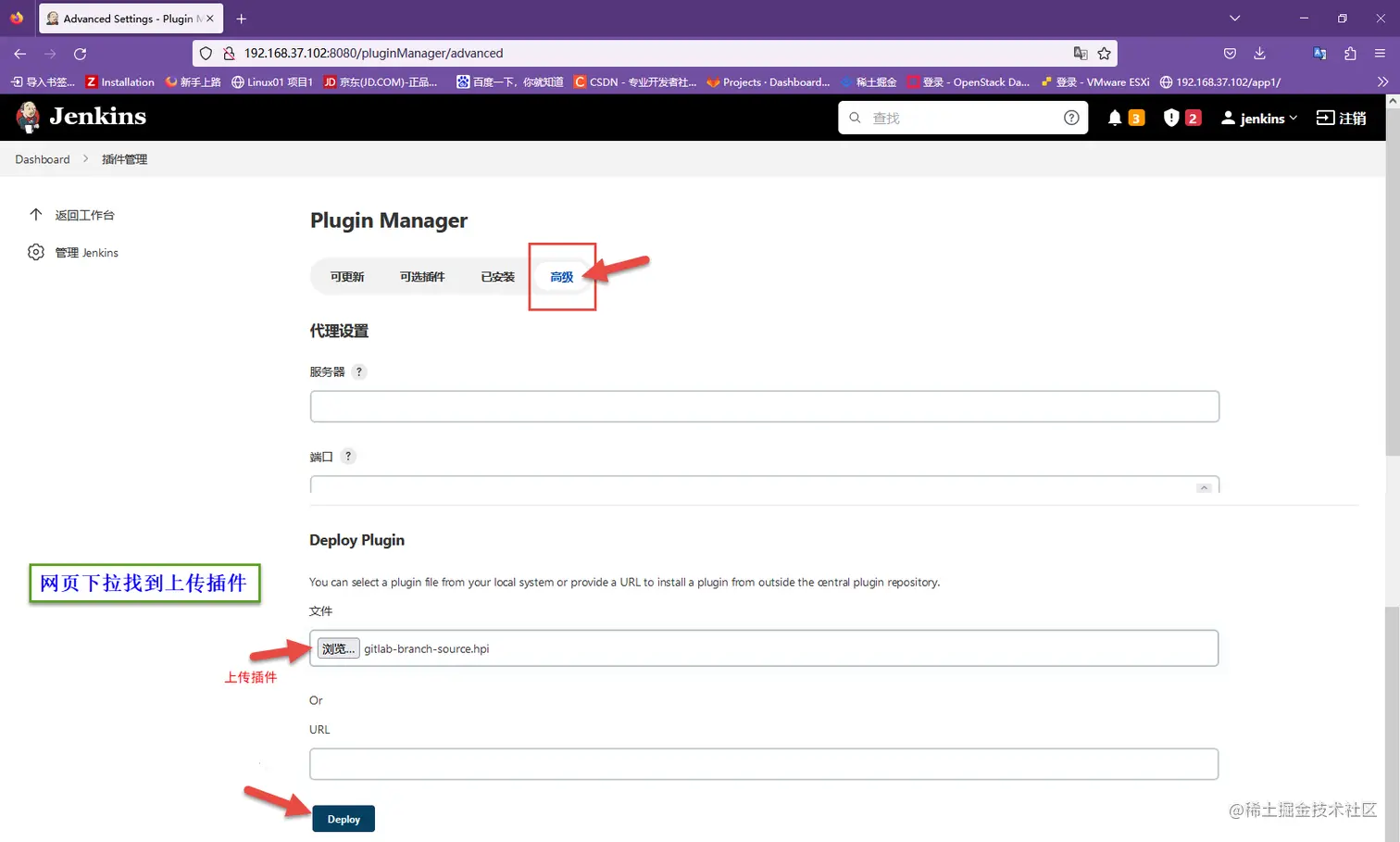Click the forward navigation arrow

click(x=50, y=54)
